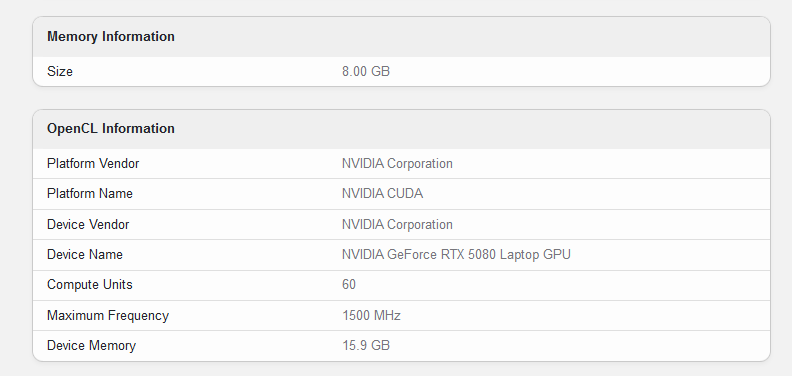Select NVIDIA Corporation device vendor value
Screen dimensions: 792x376
tap(397, 224)
